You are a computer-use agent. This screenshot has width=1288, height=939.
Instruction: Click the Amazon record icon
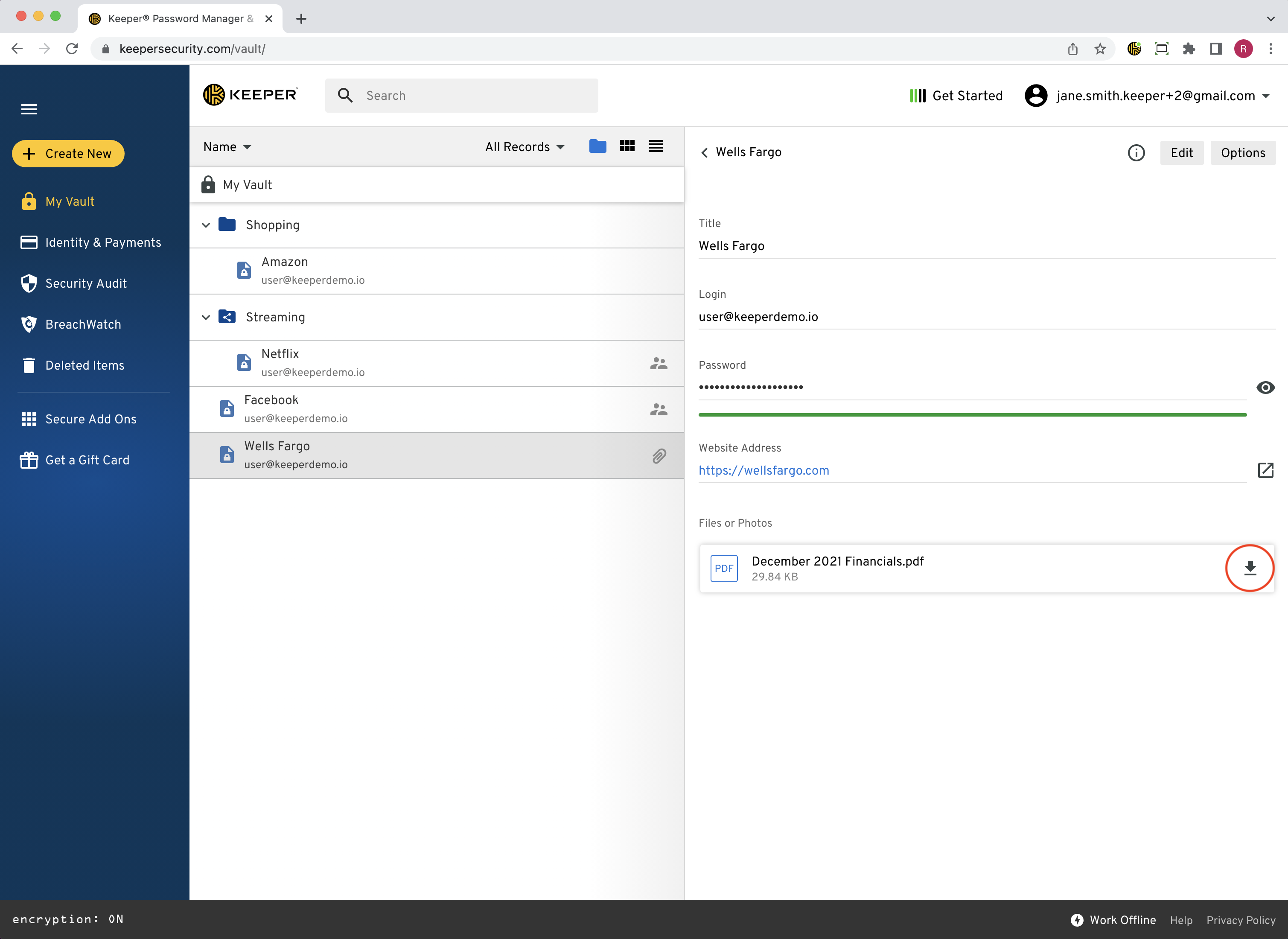tap(244, 270)
